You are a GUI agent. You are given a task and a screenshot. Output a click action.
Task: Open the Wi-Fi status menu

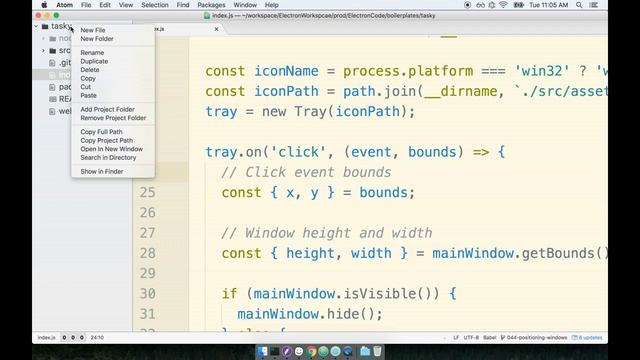point(503,5)
